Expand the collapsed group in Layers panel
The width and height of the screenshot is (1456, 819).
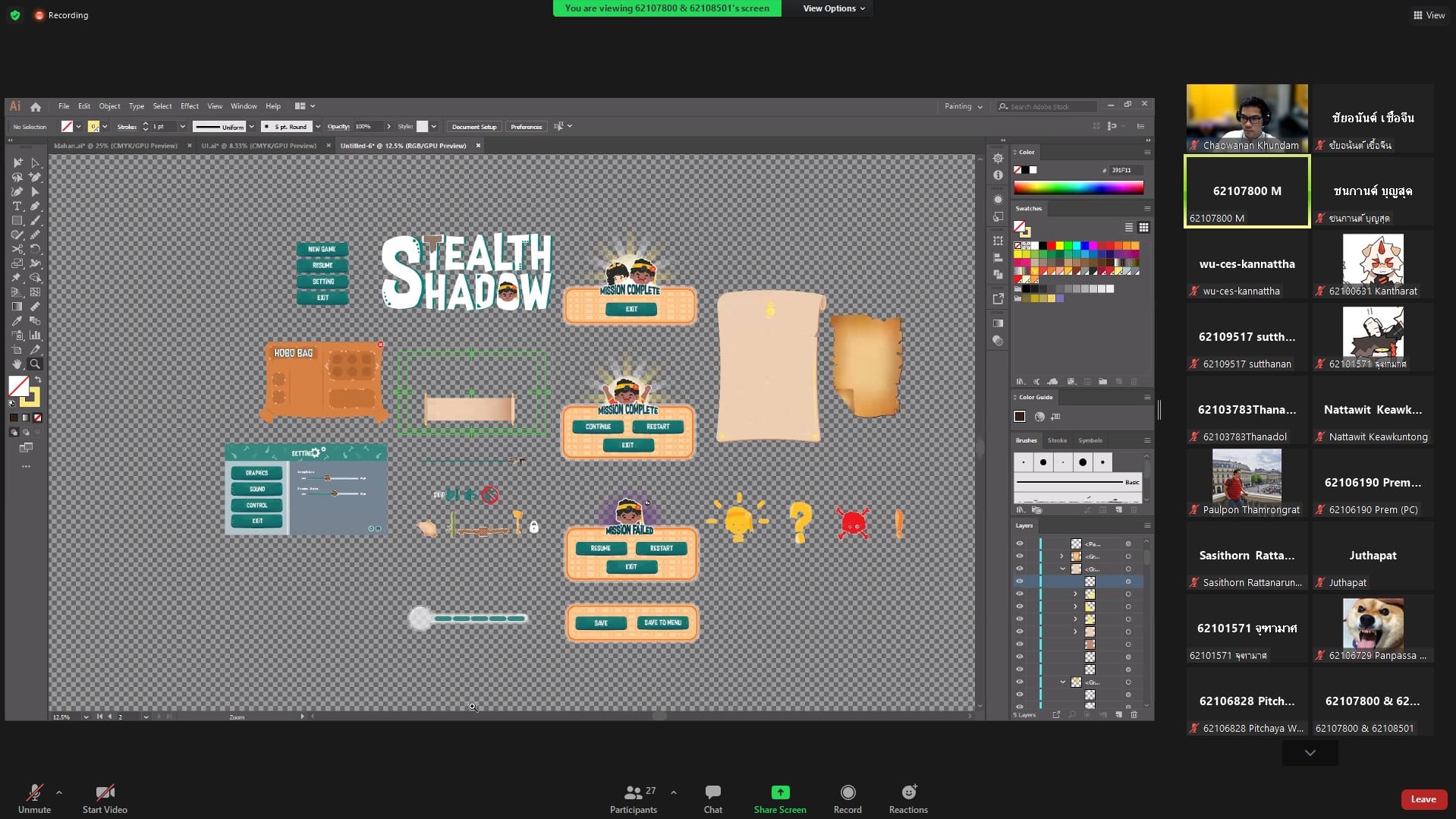(x=1061, y=556)
